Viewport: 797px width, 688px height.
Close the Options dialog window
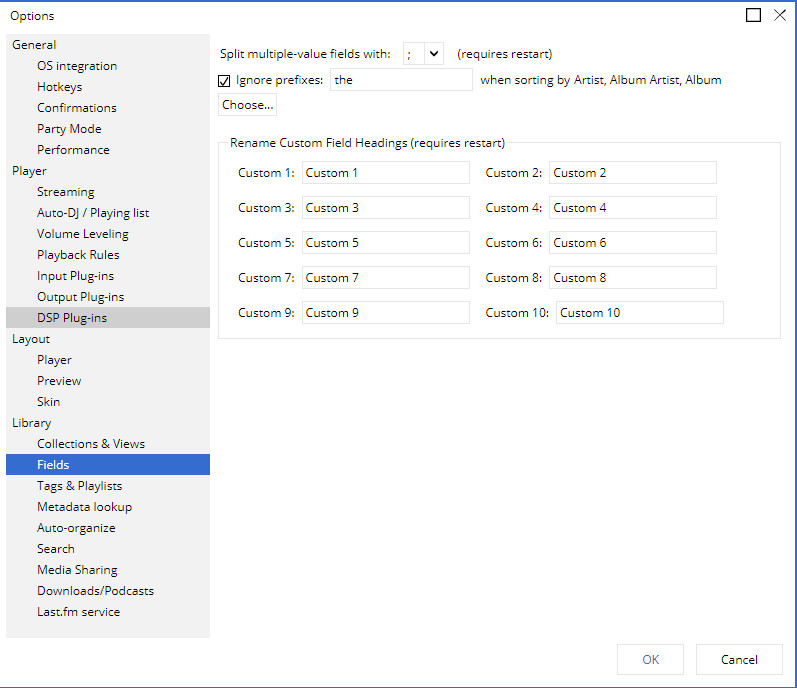click(x=780, y=15)
